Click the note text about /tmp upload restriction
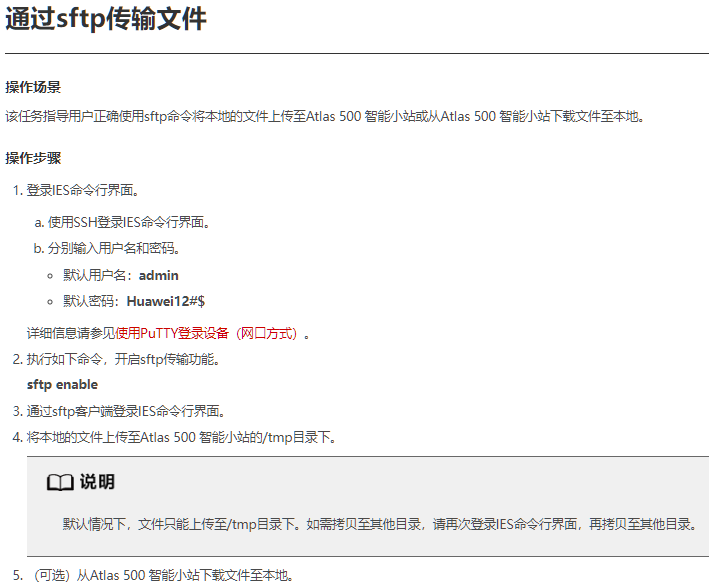The height and width of the screenshot is (586, 709). click(378, 523)
